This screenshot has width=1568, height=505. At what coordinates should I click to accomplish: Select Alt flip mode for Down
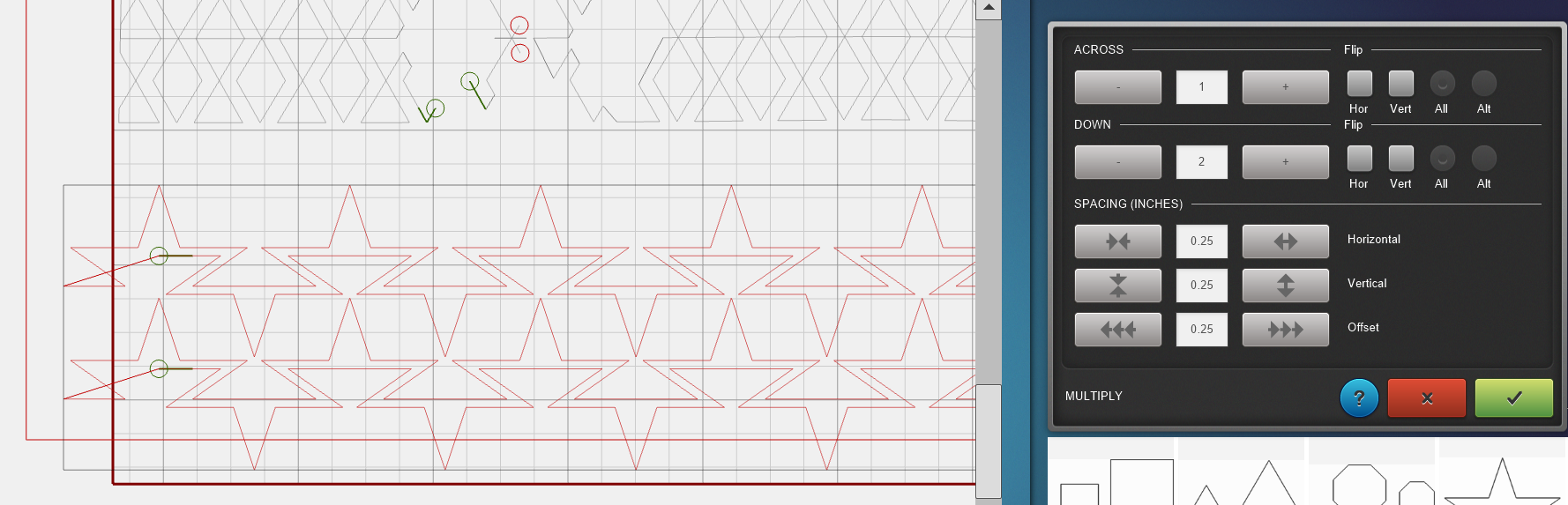click(x=1483, y=159)
